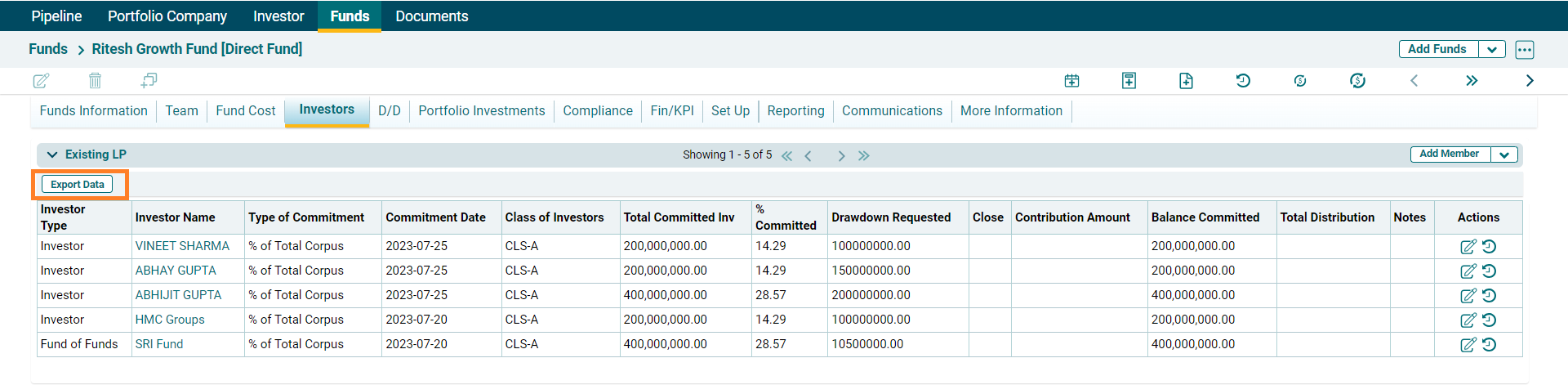Screen dimensions: 1568x385
Task: Click the larger dollar refresh icon
Action: point(1357,80)
